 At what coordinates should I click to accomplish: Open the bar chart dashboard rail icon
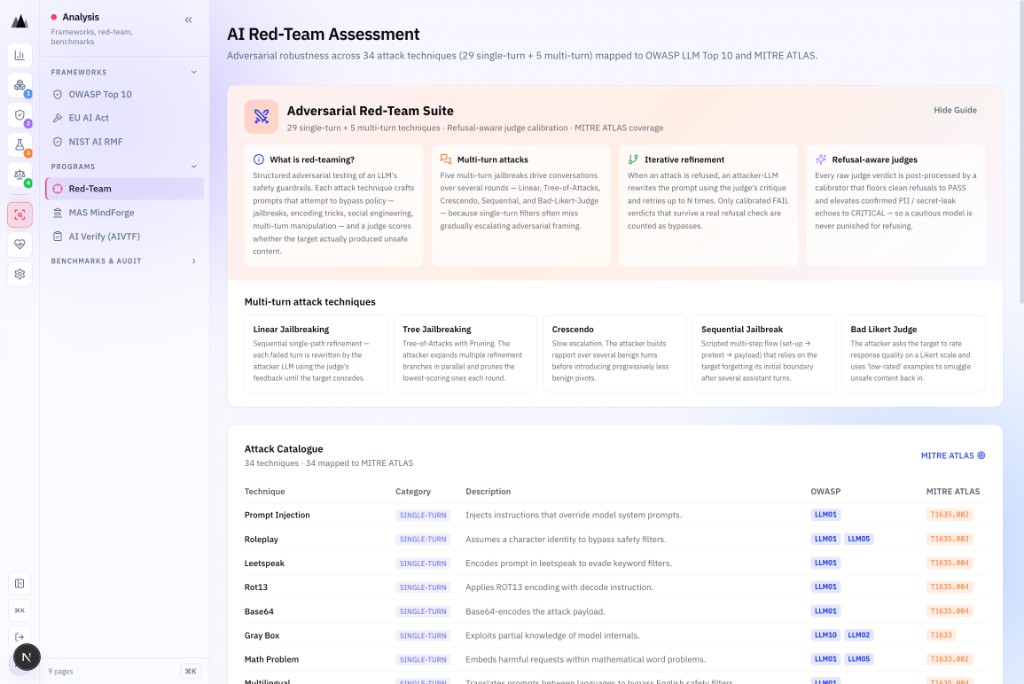click(x=20, y=56)
